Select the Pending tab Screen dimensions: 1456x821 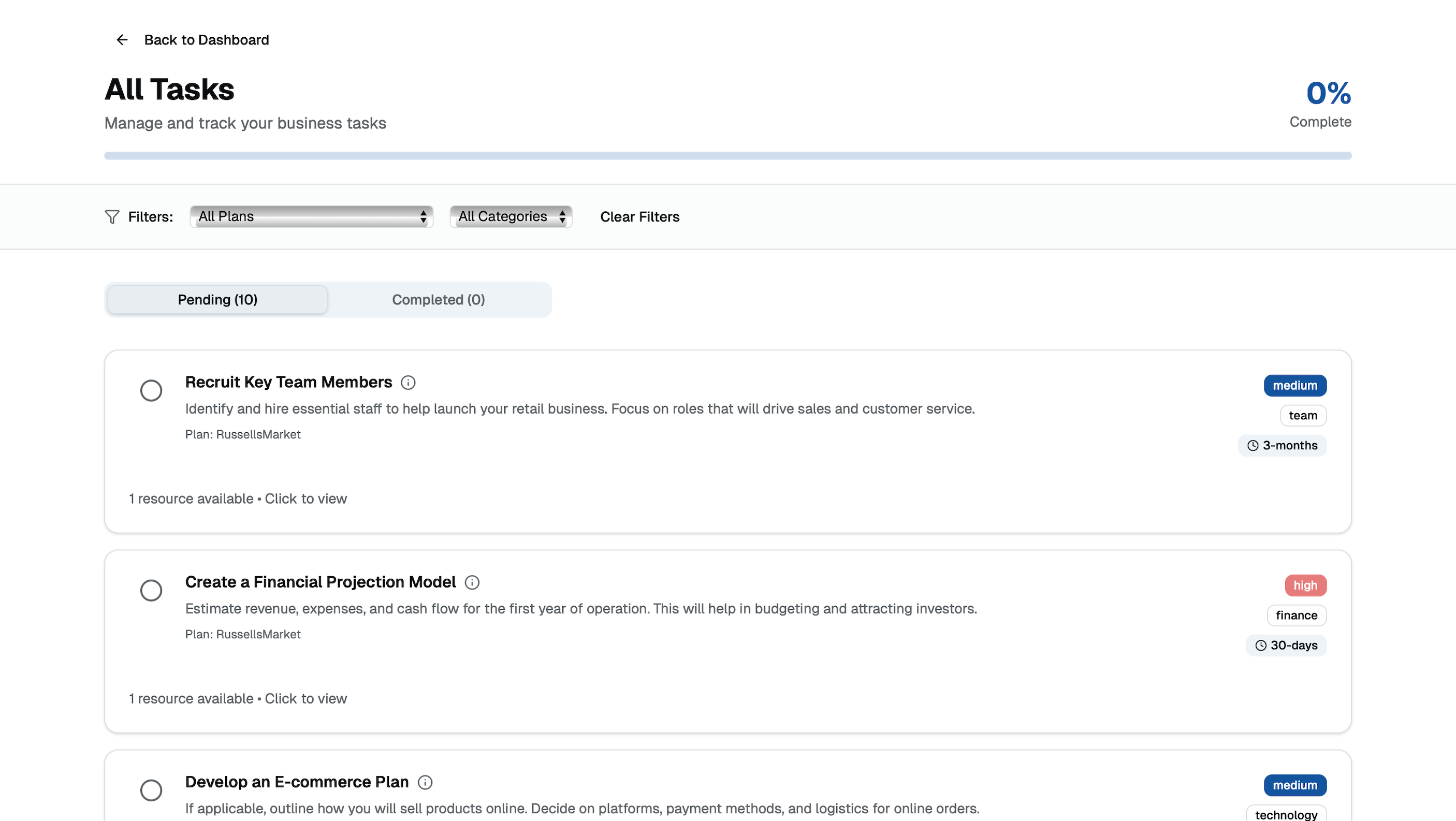coord(217,300)
